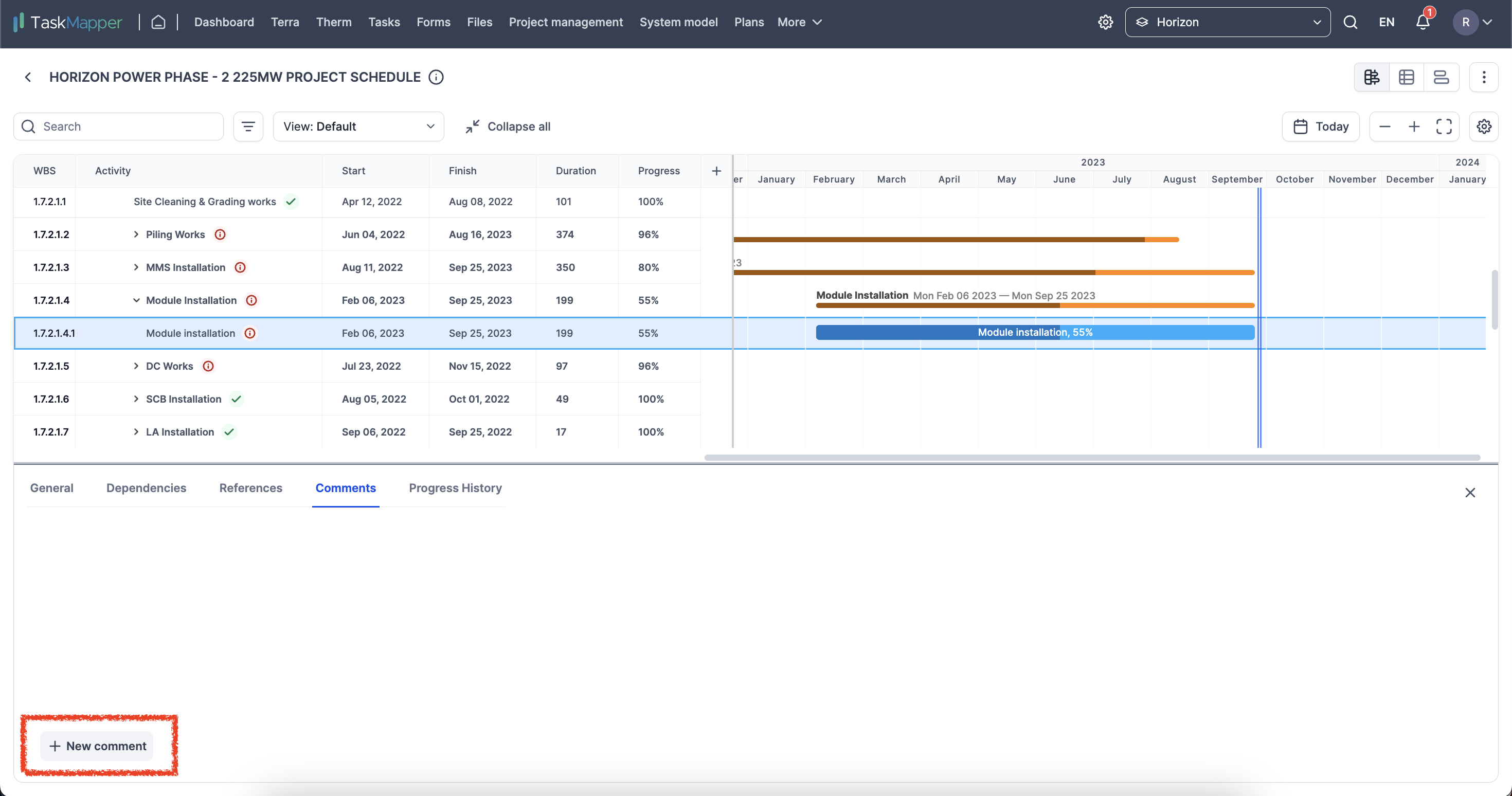
Task: Focus the Search input field
Action: [x=119, y=127]
